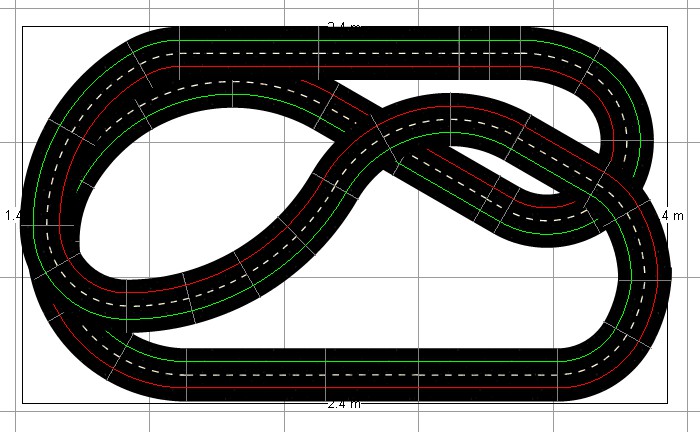700x432 pixels.
Task: Select the "1.4" dimension label on the left edge
Action: coord(12,215)
